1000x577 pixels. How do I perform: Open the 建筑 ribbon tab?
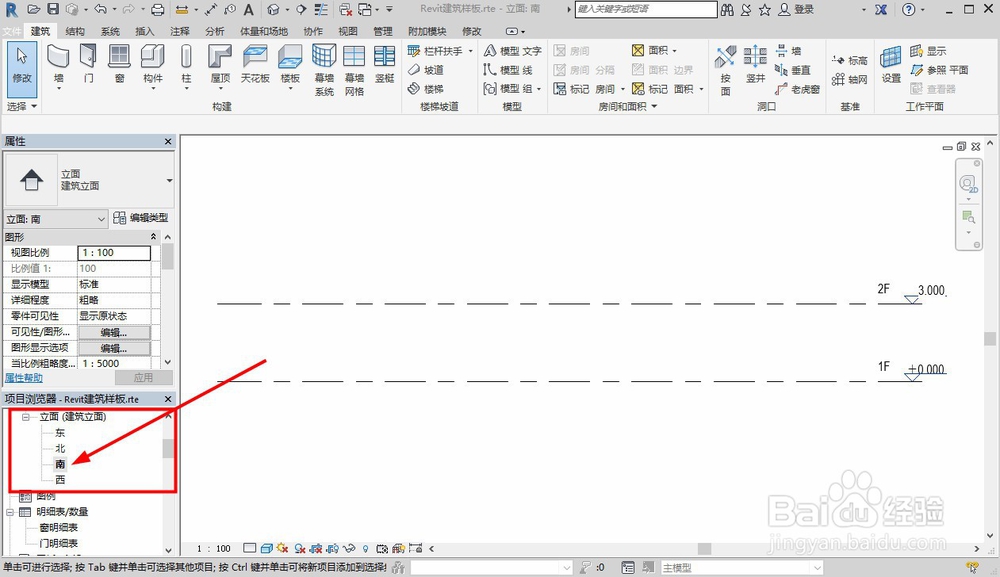coord(40,31)
